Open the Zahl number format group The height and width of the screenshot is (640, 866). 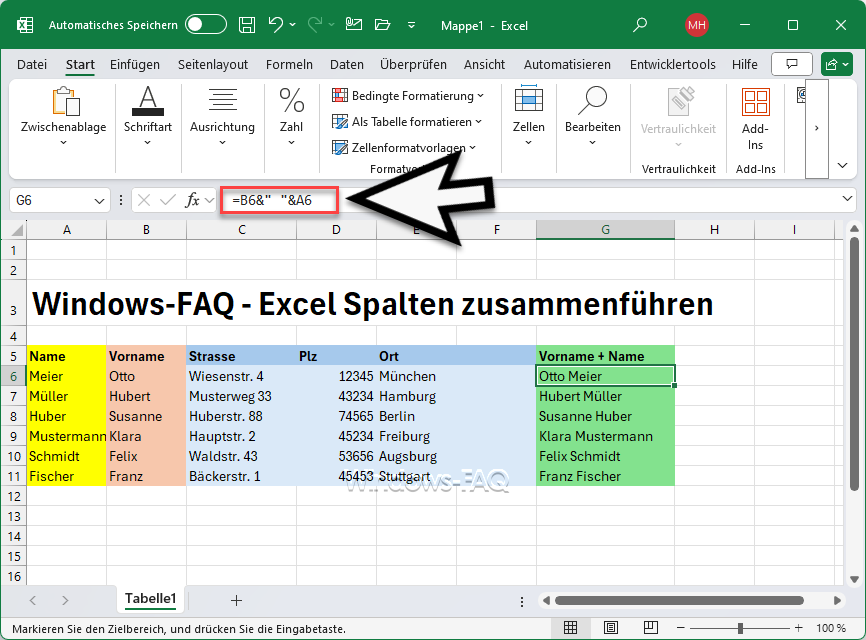(291, 117)
